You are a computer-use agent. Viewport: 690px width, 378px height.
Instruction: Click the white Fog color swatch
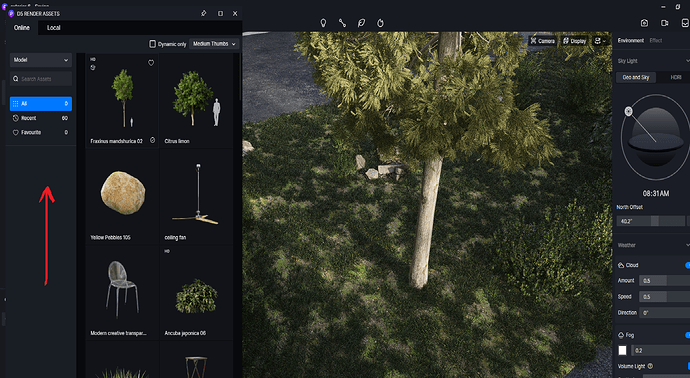623,350
